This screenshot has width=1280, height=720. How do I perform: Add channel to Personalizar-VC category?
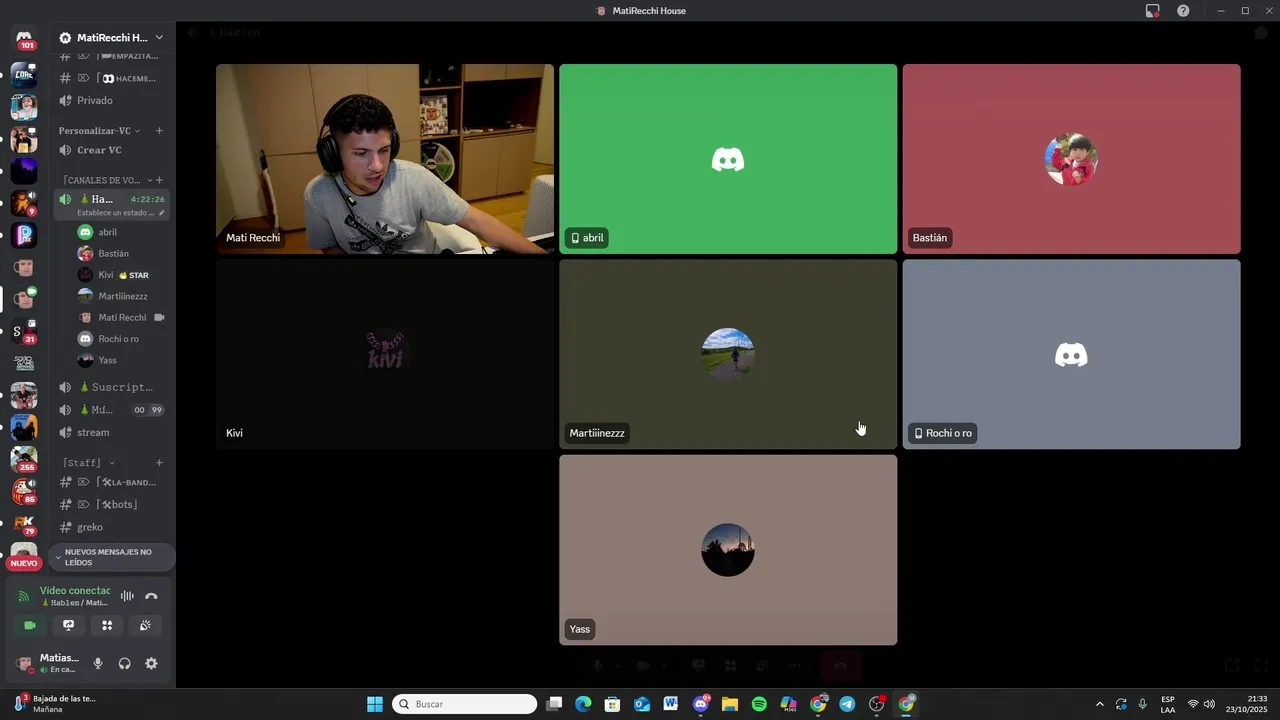159,131
